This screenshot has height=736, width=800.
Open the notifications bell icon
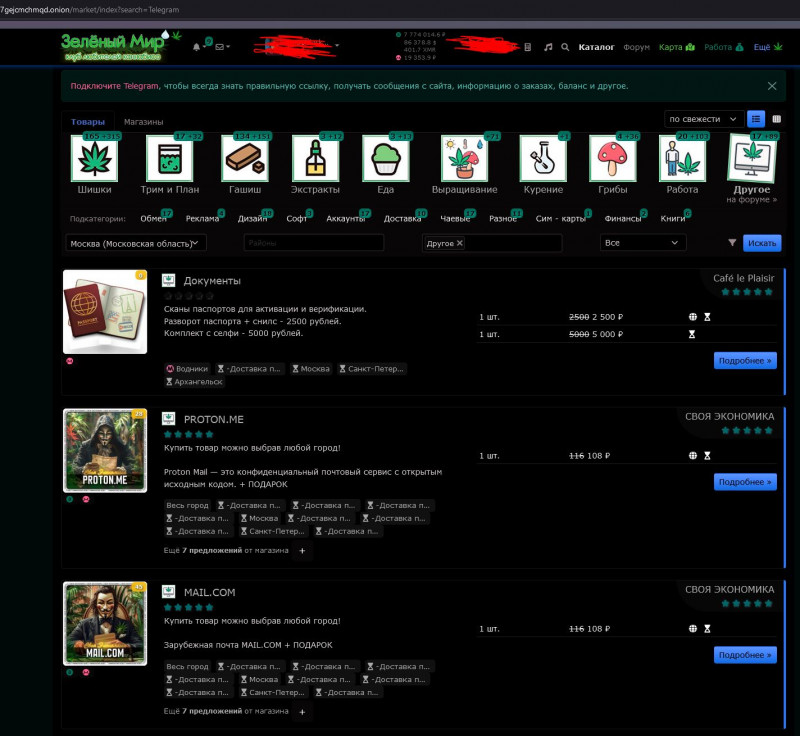tap(196, 47)
